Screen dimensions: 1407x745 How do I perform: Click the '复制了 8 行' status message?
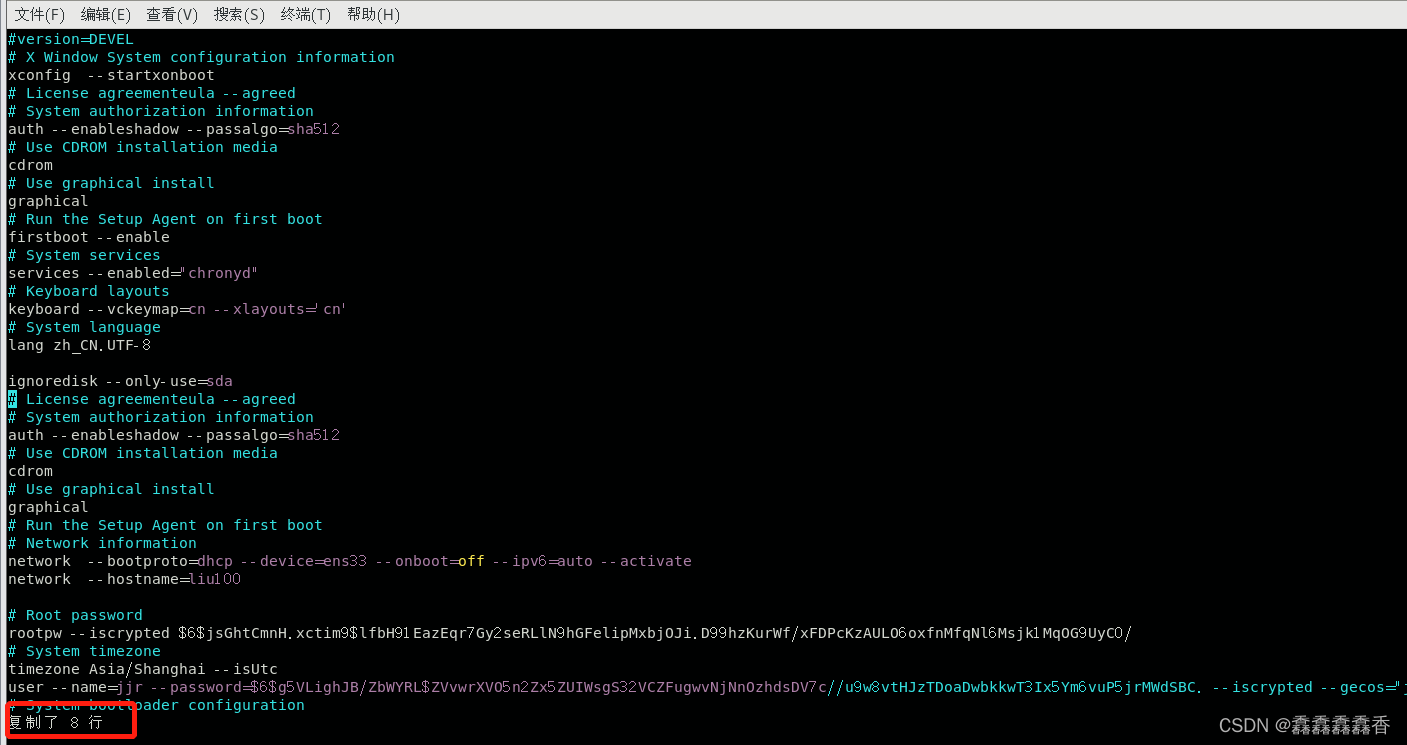point(55,722)
